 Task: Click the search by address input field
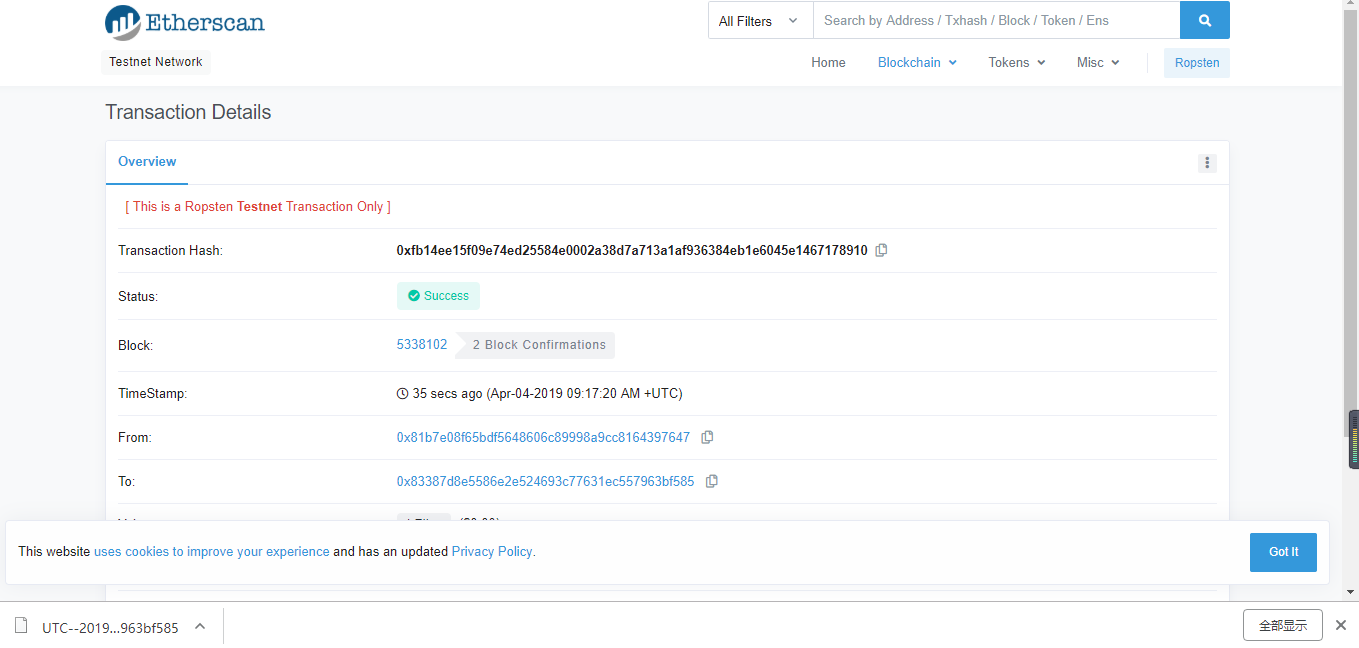pos(996,21)
